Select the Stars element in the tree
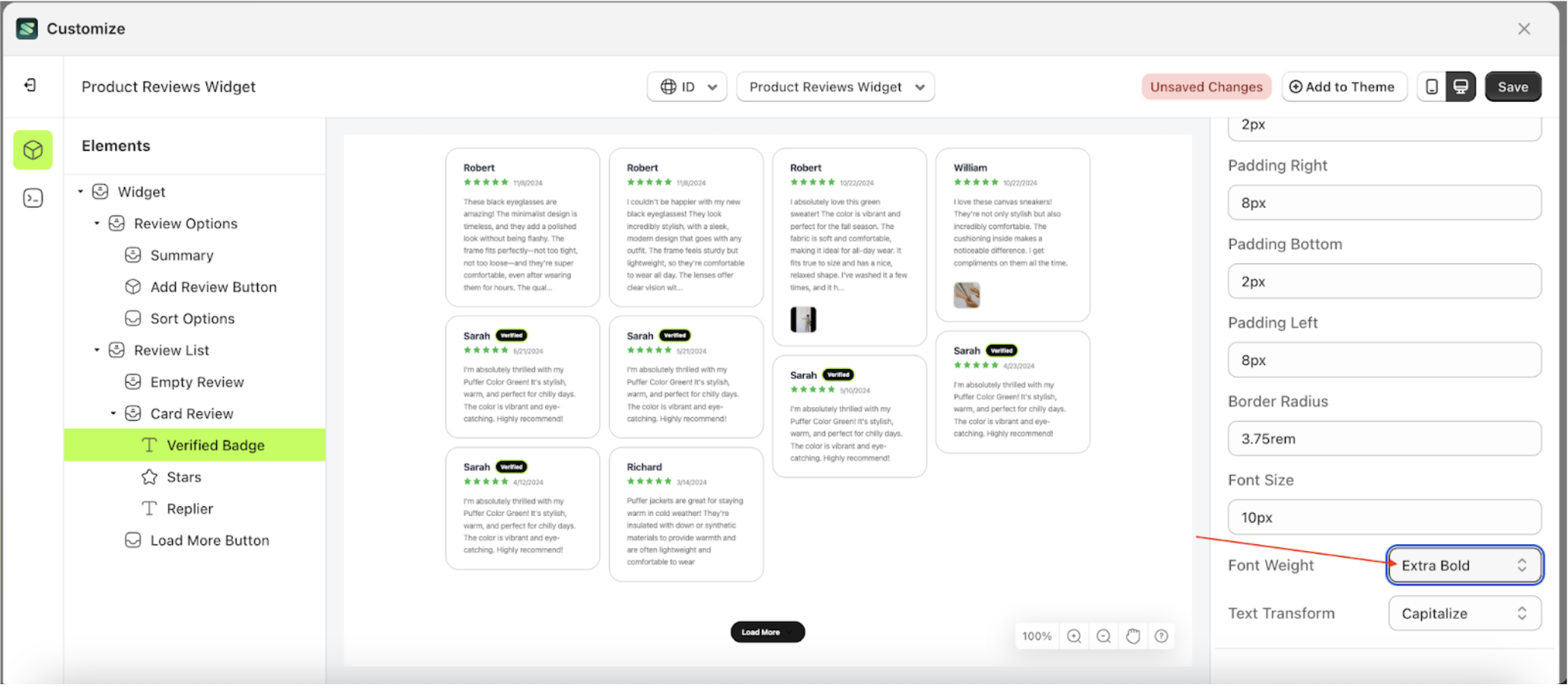1568x688 pixels. tap(183, 476)
